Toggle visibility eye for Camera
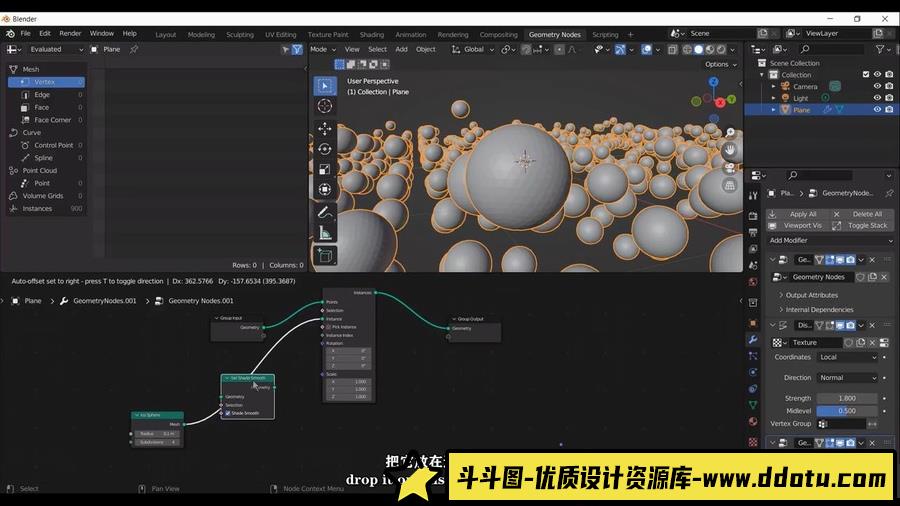Screen dimensions: 900x506 pyautogui.click(x=877, y=86)
